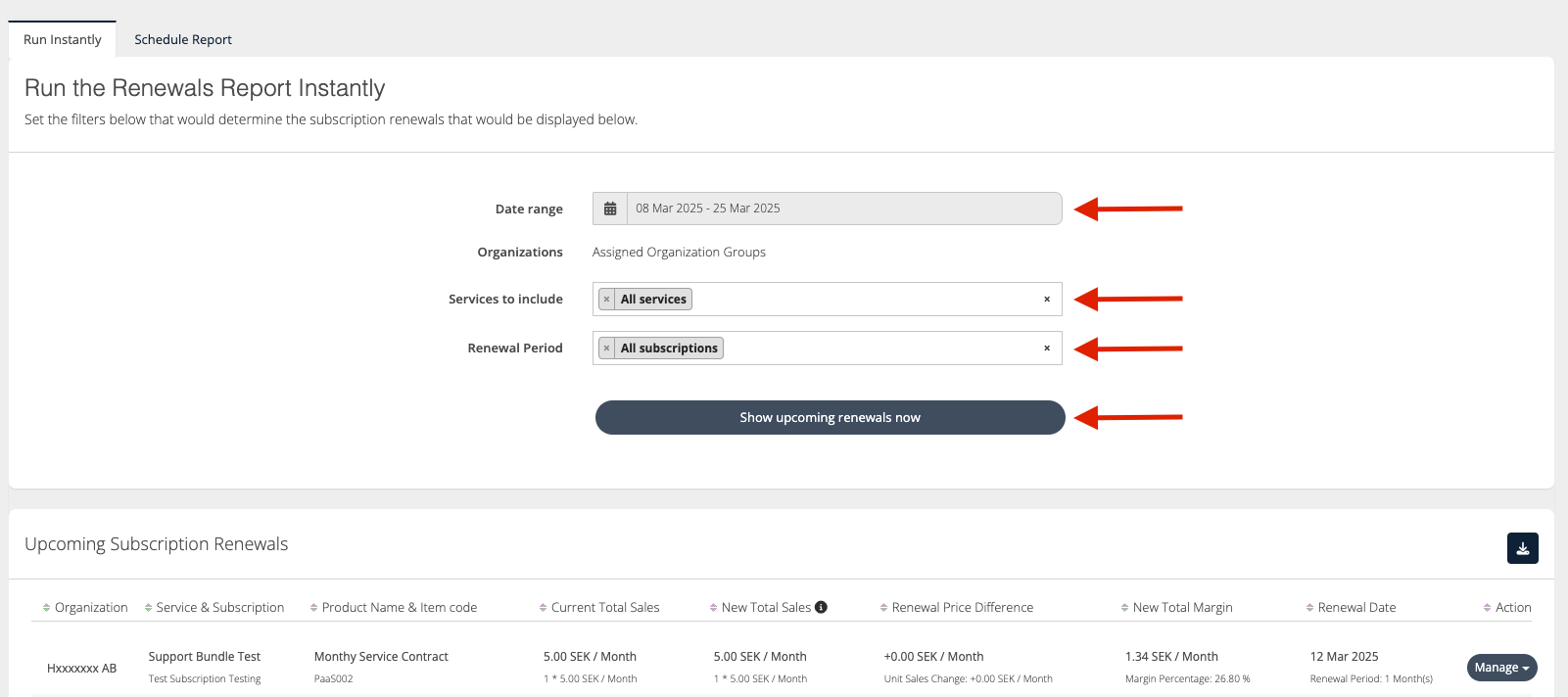Sort by Current Total Sales column

(x=604, y=608)
